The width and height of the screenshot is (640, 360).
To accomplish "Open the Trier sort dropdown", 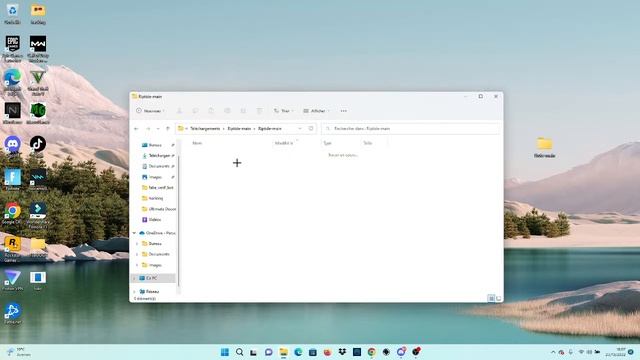I will pos(284,111).
